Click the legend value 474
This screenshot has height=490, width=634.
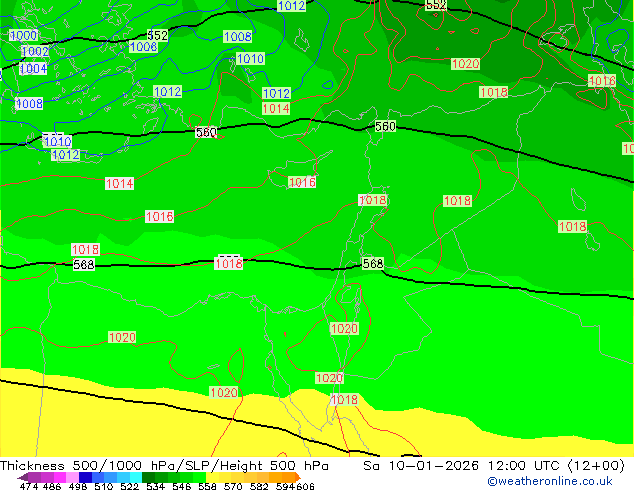pos(29,486)
